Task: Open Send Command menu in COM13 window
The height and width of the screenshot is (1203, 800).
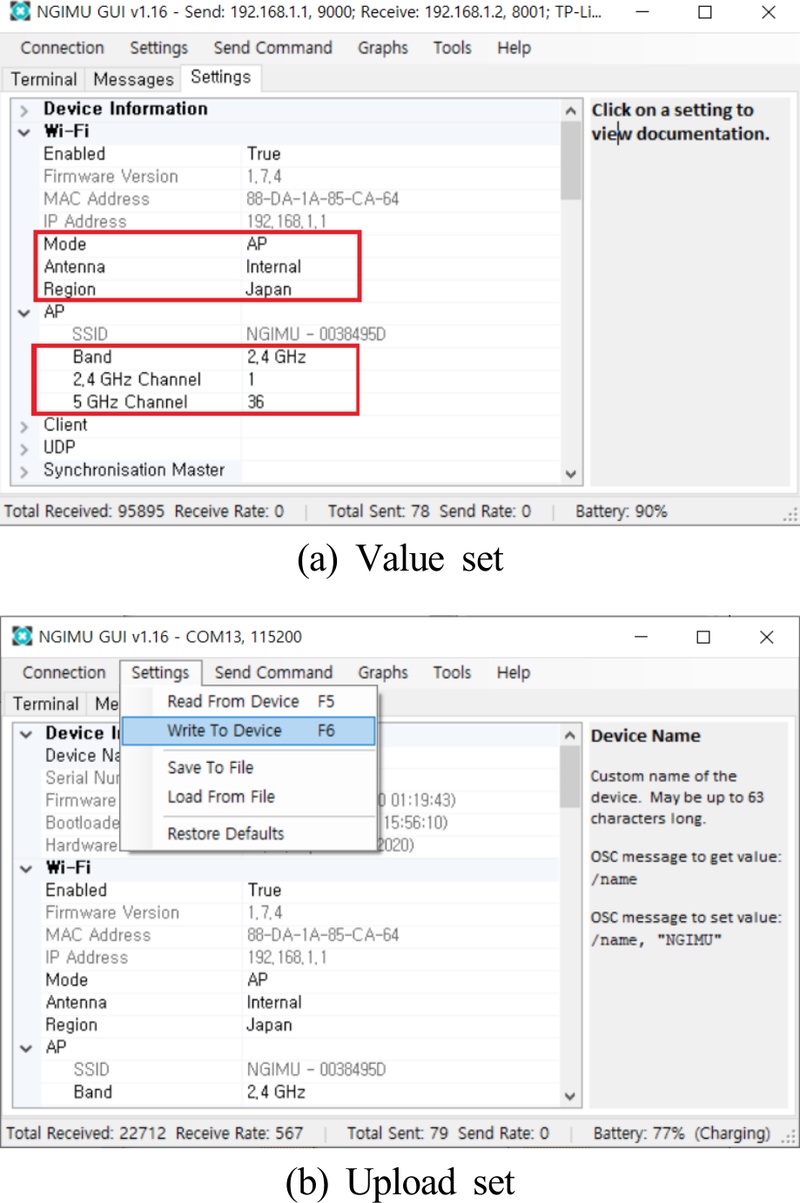Action: point(273,673)
